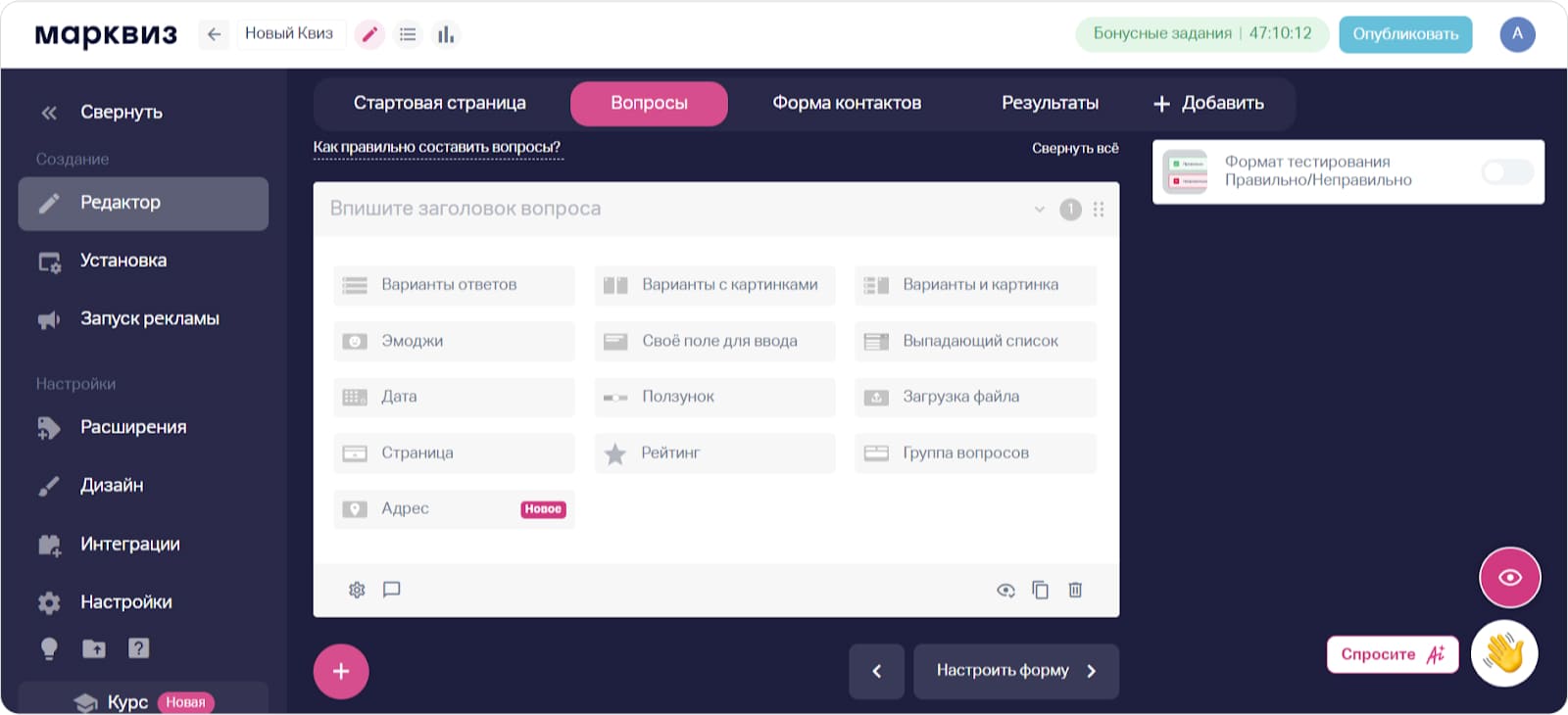Open Расширения in sidebar

(x=143, y=427)
